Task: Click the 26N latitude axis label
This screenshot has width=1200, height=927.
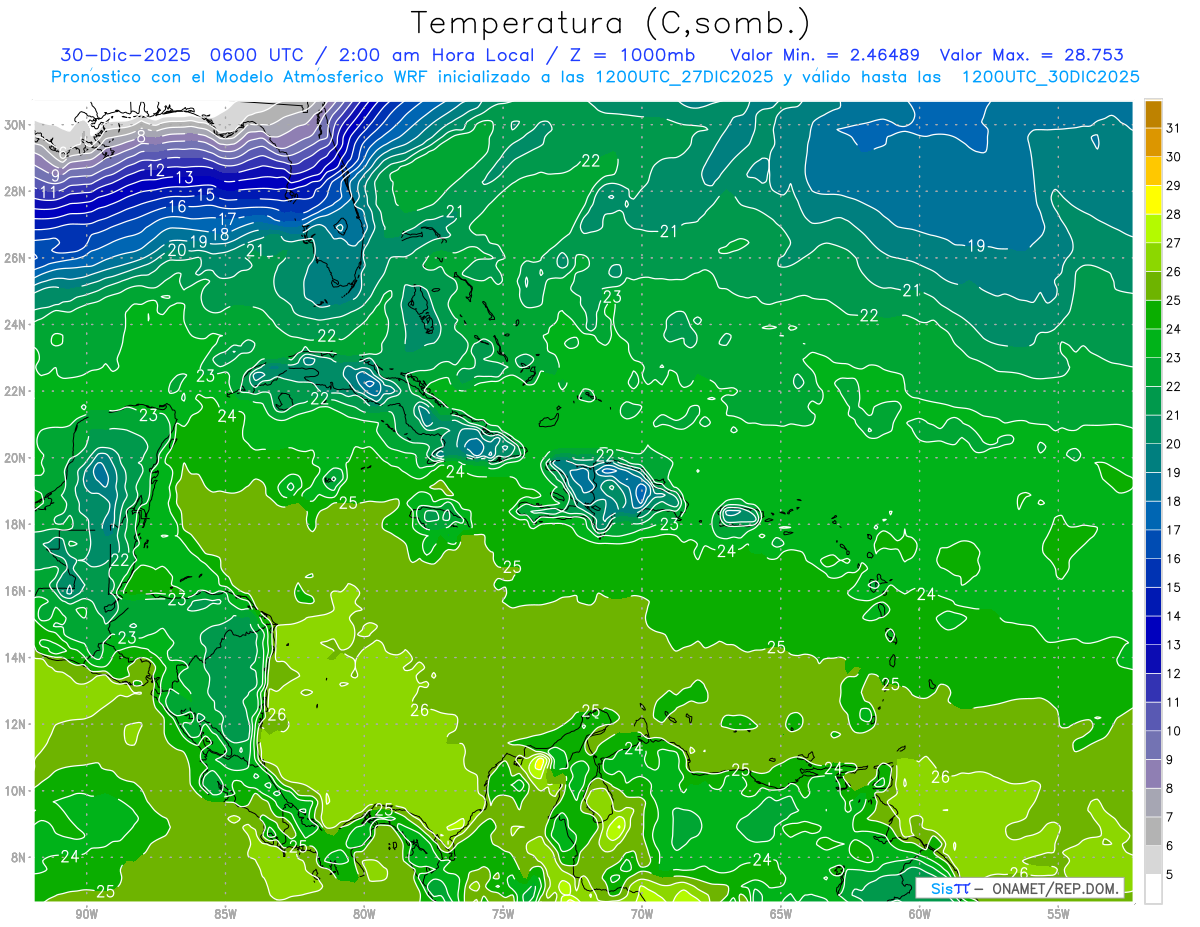Action: pyautogui.click(x=17, y=258)
